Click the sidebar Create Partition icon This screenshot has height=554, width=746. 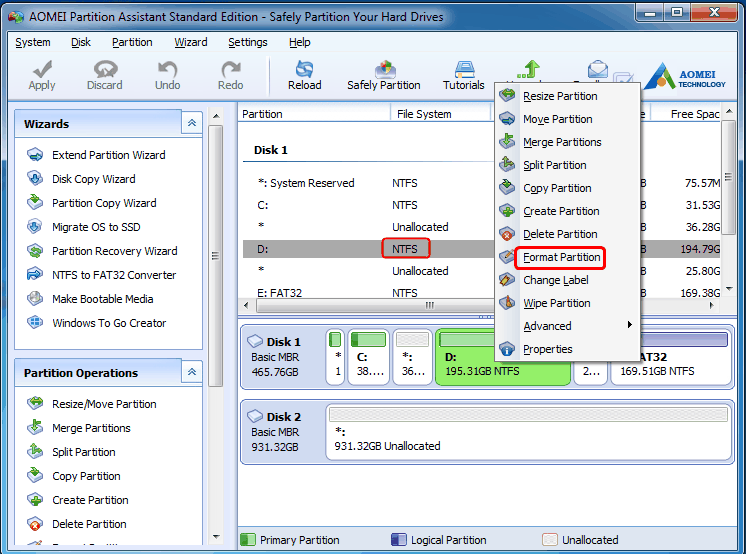[x=35, y=500]
